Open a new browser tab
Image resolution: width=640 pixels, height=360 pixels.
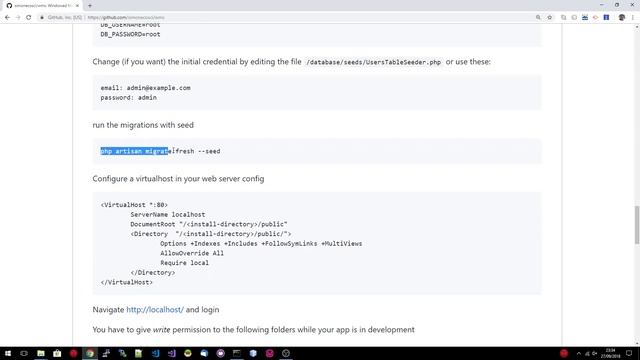pos(90,6)
